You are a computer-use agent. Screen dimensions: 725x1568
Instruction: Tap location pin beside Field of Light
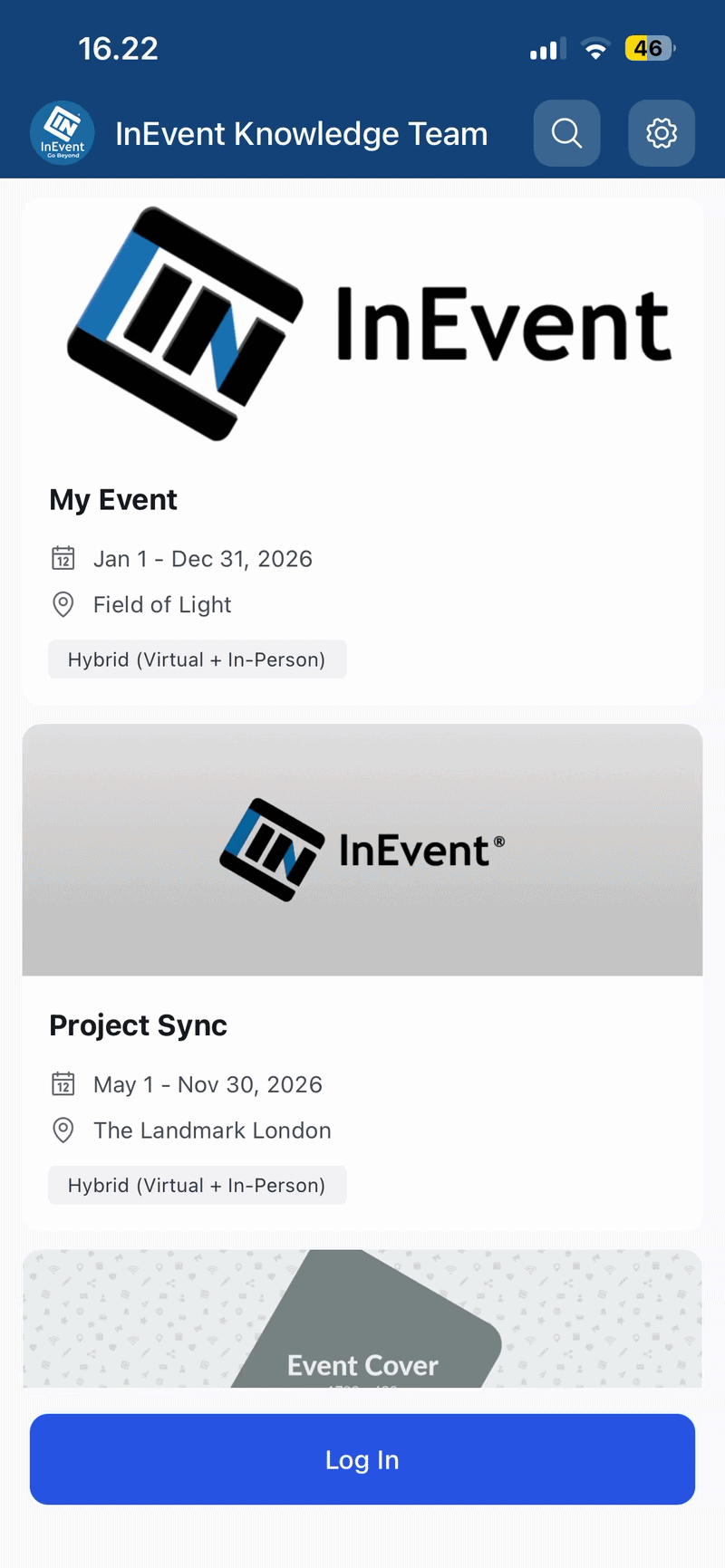point(63,604)
